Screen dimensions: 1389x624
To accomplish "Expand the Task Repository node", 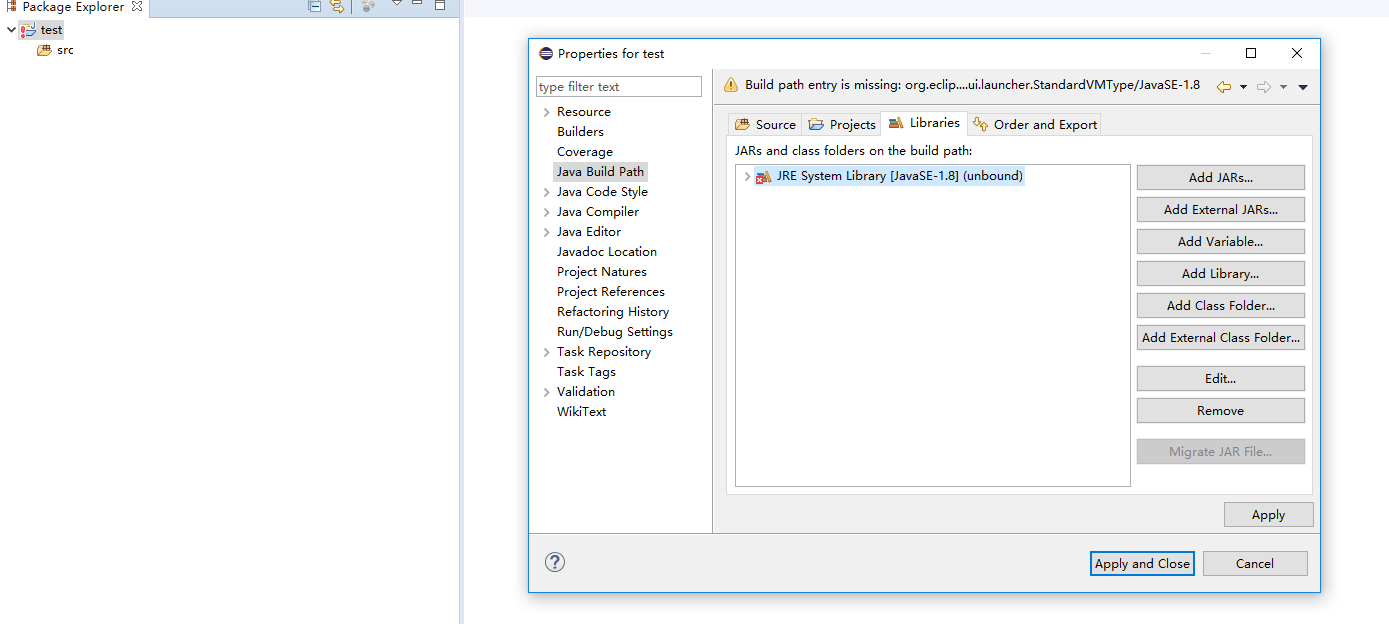I will coord(546,352).
